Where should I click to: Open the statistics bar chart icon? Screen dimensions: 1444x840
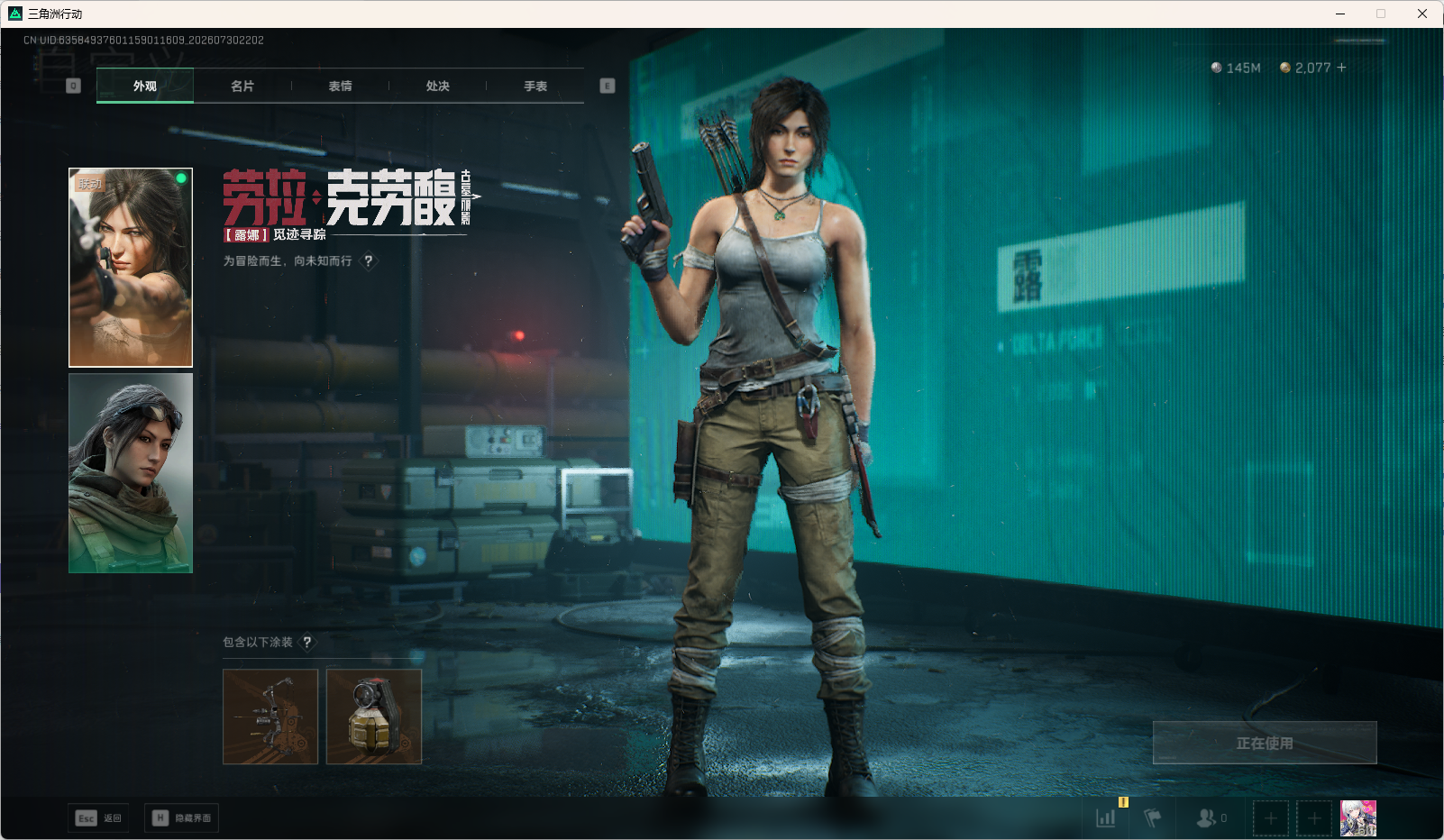click(x=1106, y=817)
